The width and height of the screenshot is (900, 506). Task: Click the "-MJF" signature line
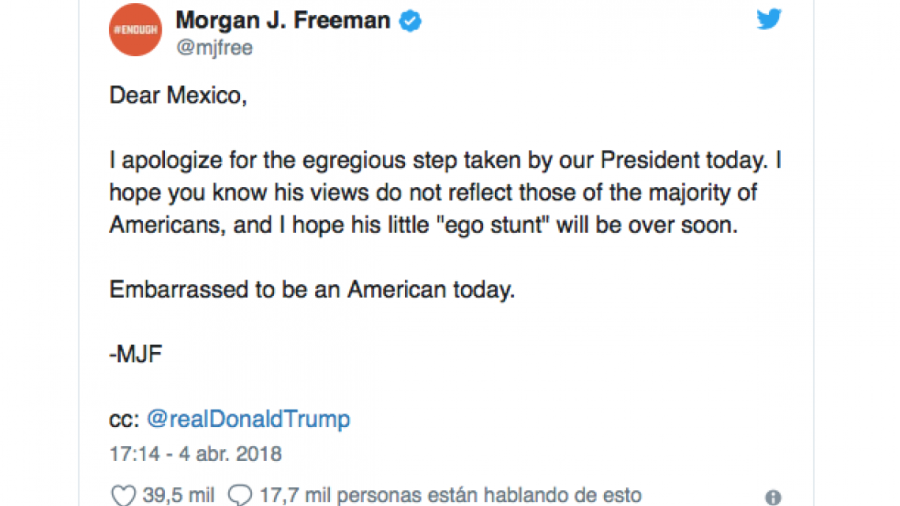point(135,354)
